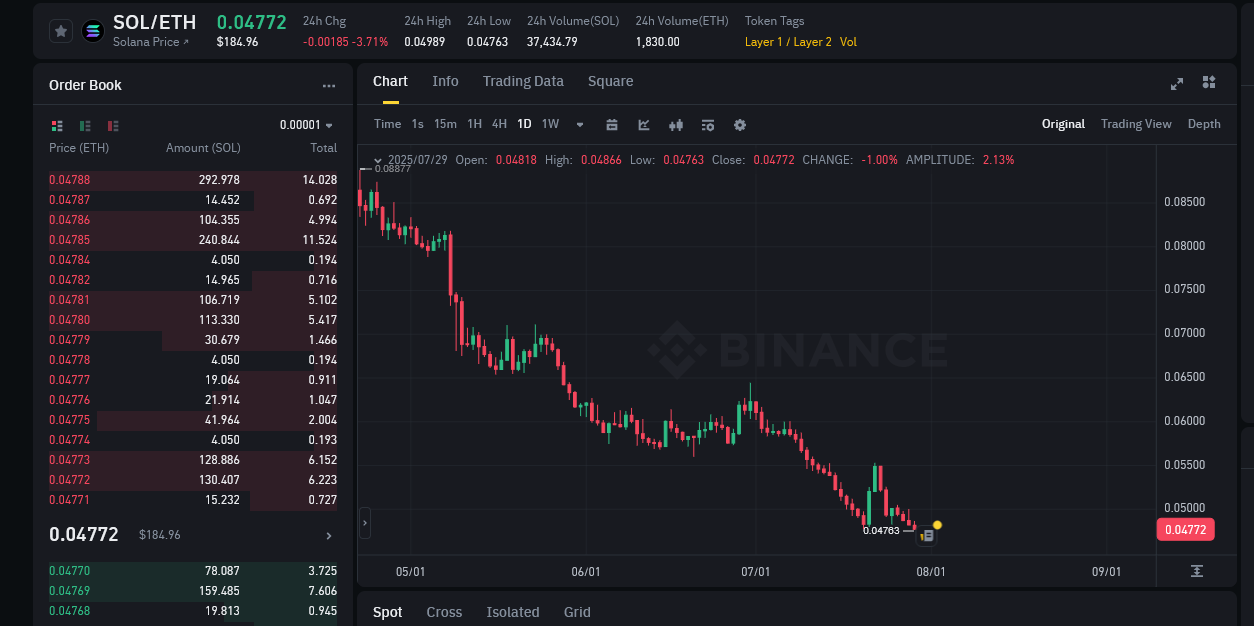Click the 08/01 date axis label
Viewport: 1254px width, 626px height.
(x=930, y=572)
